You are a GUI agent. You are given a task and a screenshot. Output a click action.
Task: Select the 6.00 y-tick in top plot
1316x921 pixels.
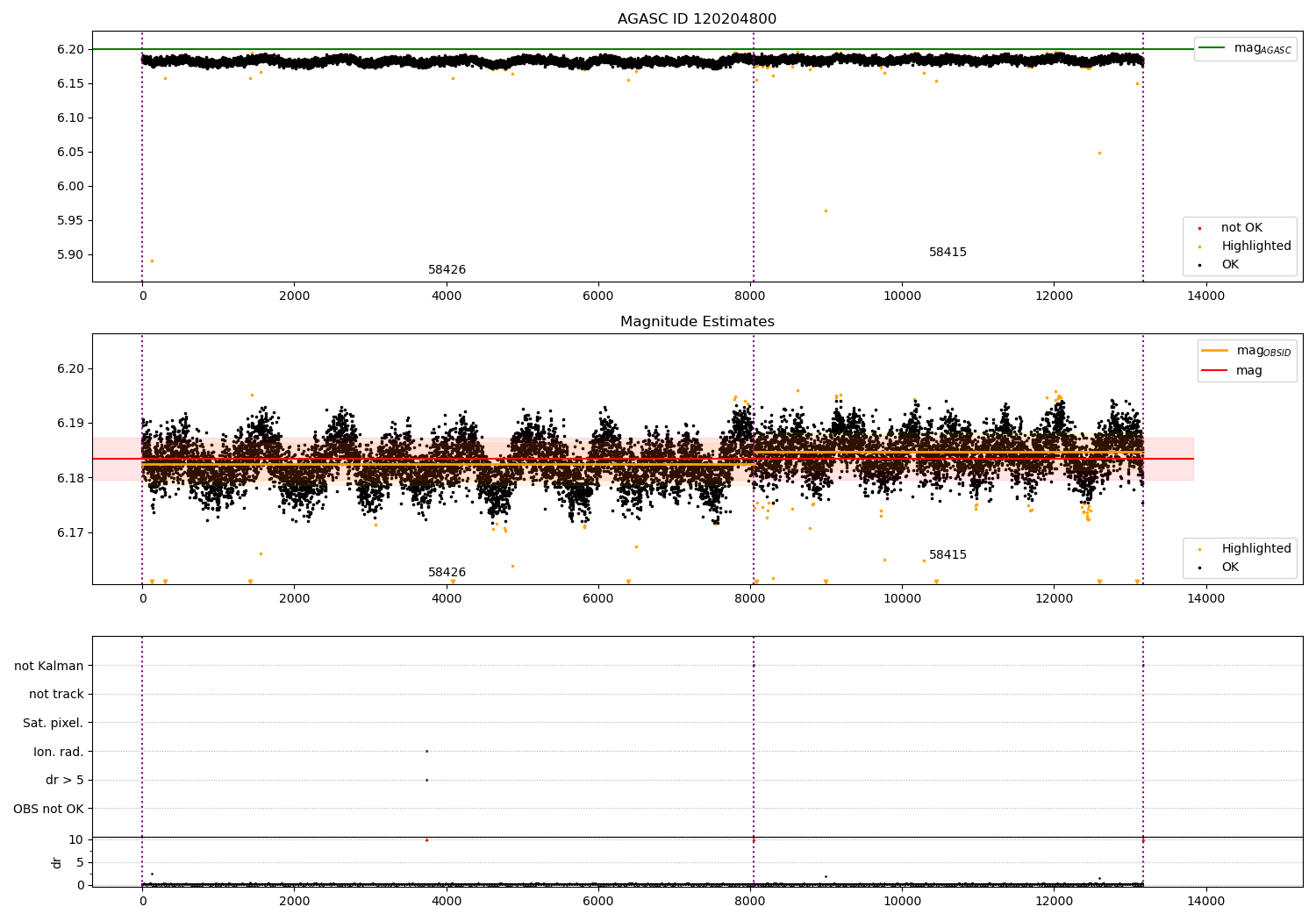coord(70,186)
